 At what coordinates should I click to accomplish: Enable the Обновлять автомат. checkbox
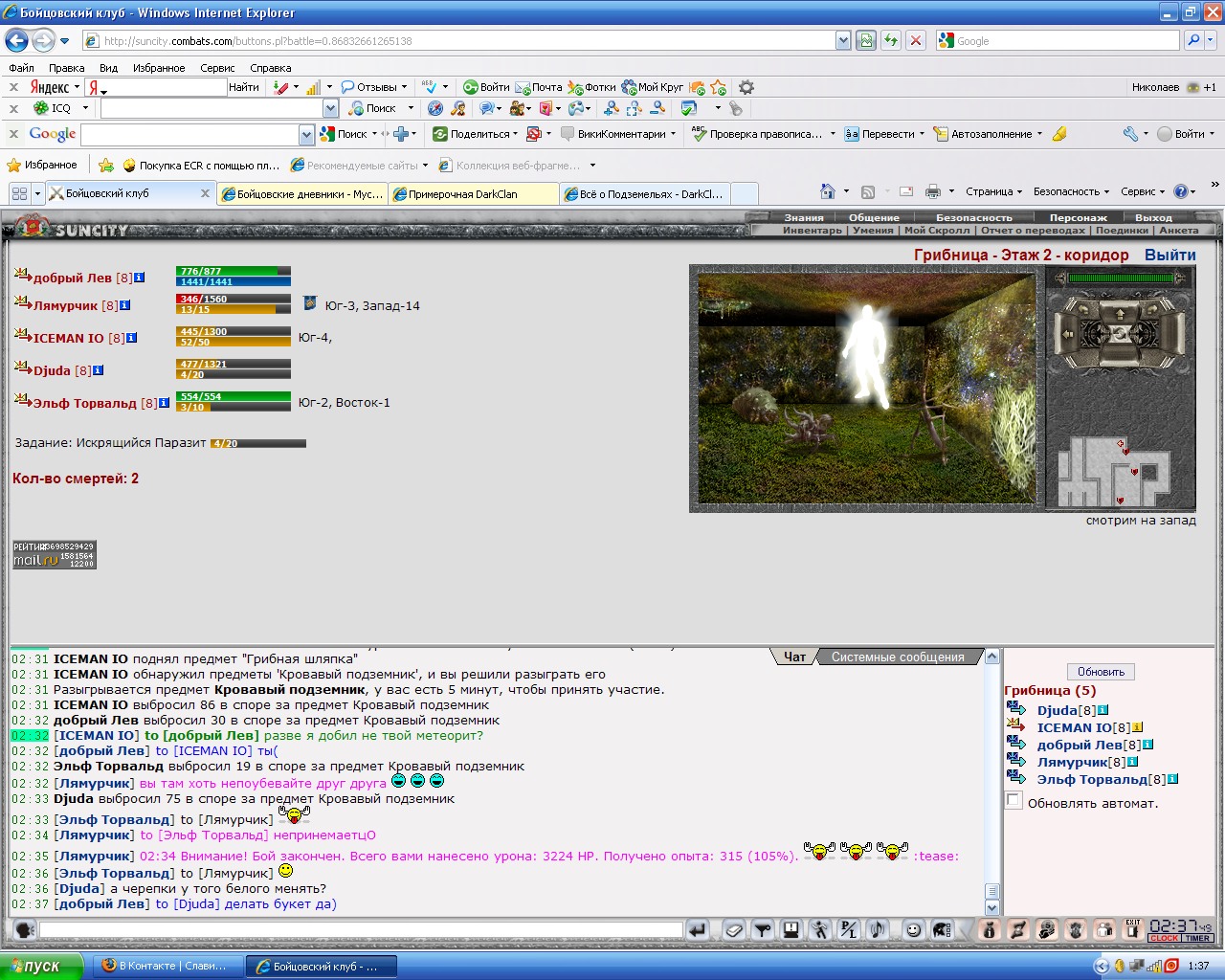(1013, 800)
